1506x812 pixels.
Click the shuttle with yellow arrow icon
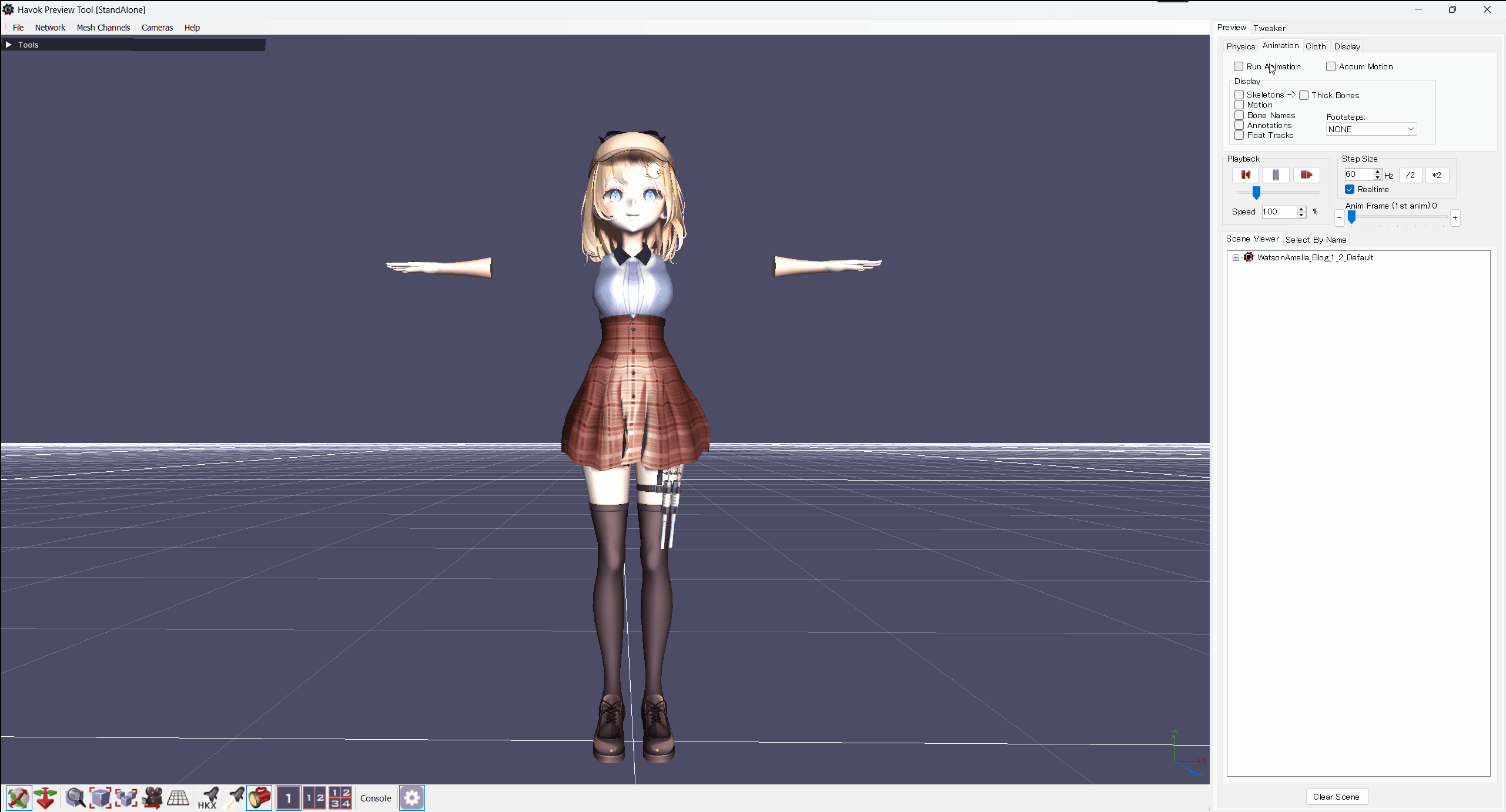pyautogui.click(x=235, y=798)
